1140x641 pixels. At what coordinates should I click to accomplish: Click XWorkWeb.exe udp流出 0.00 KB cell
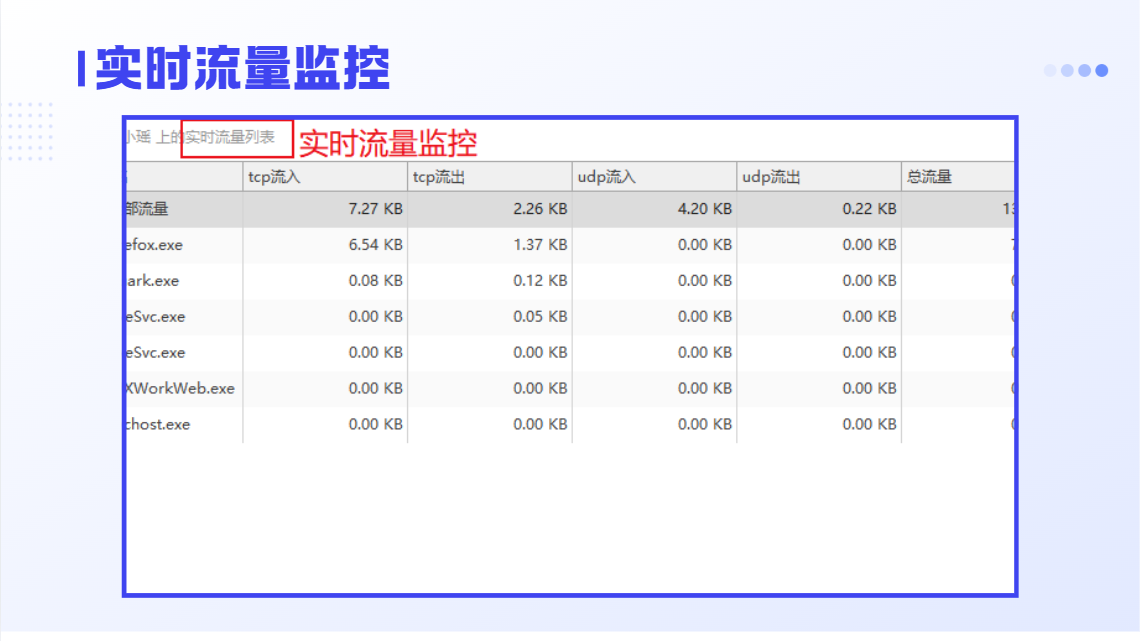point(819,388)
